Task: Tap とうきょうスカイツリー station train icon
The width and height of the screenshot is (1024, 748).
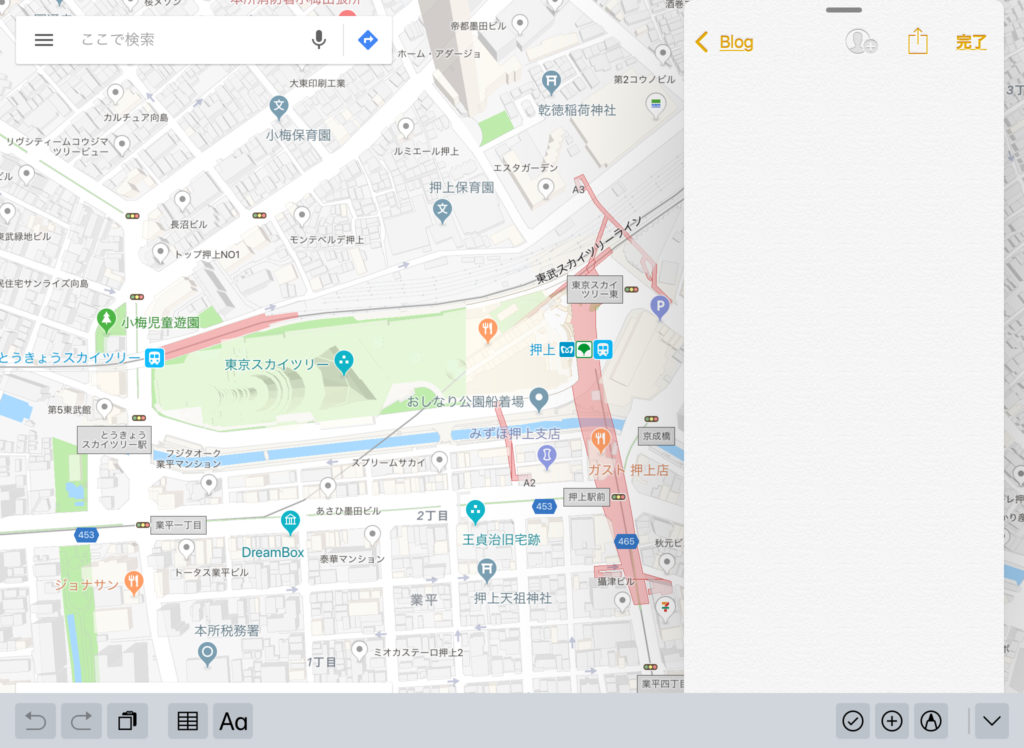Action: pos(154,358)
